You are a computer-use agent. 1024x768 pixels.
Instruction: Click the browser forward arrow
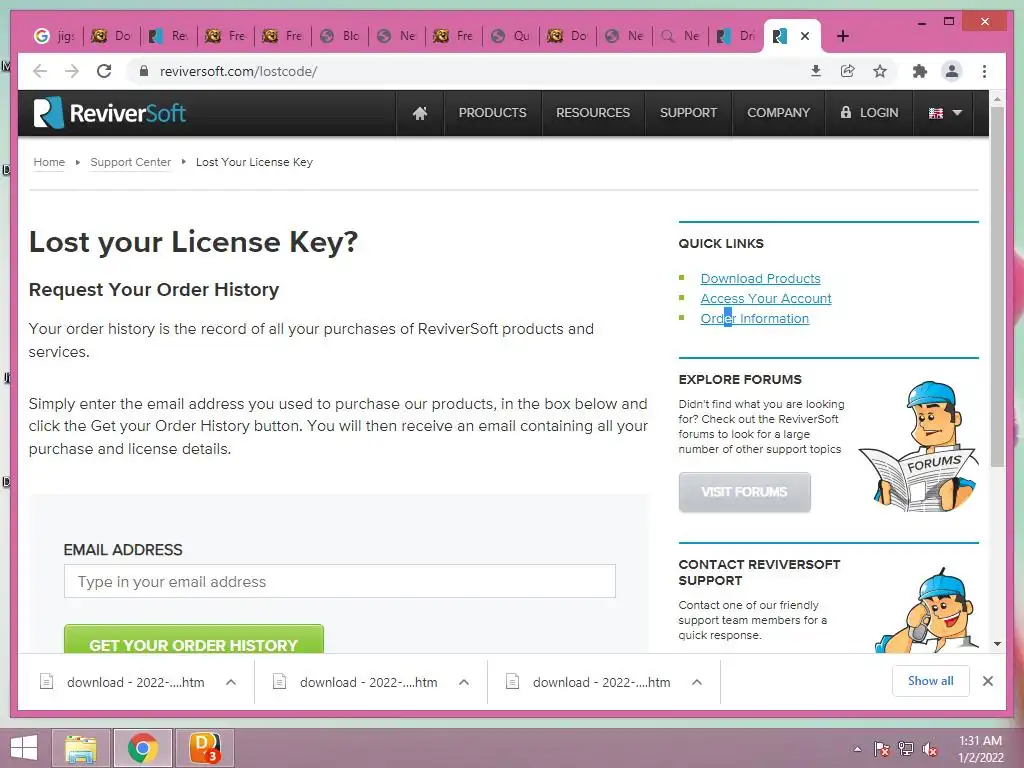[72, 71]
